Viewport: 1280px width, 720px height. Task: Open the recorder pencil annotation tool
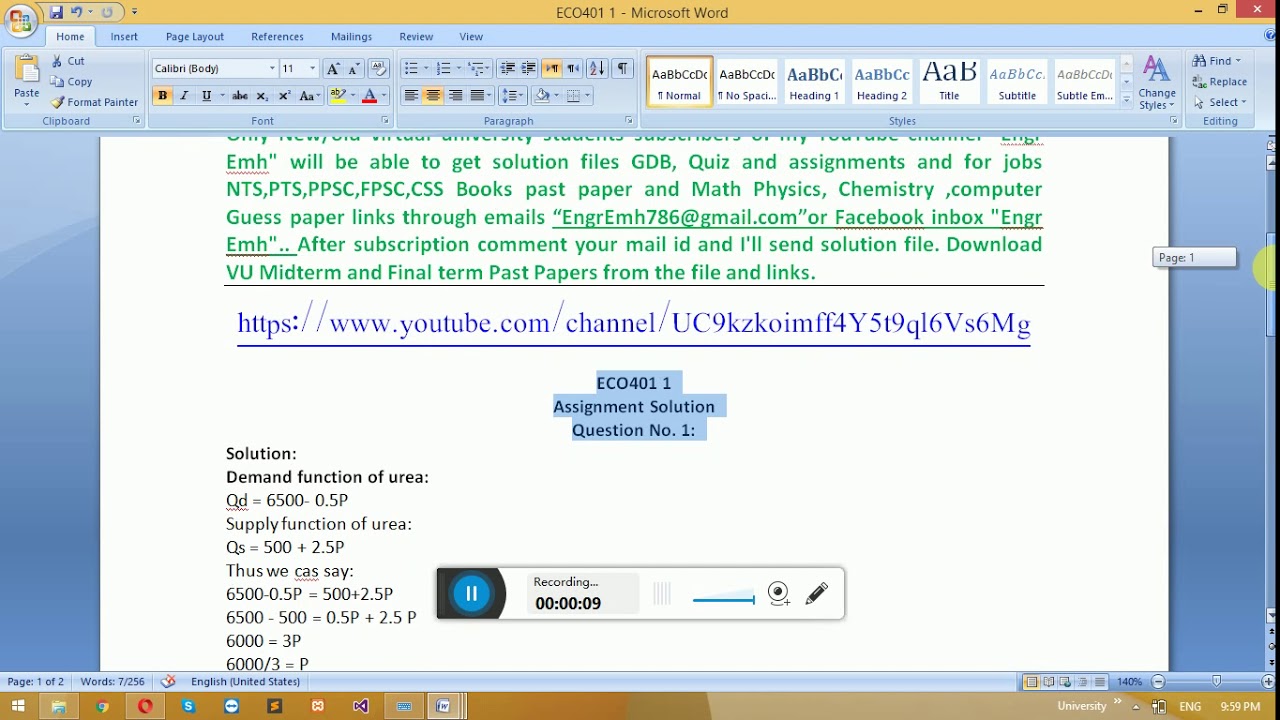[817, 594]
